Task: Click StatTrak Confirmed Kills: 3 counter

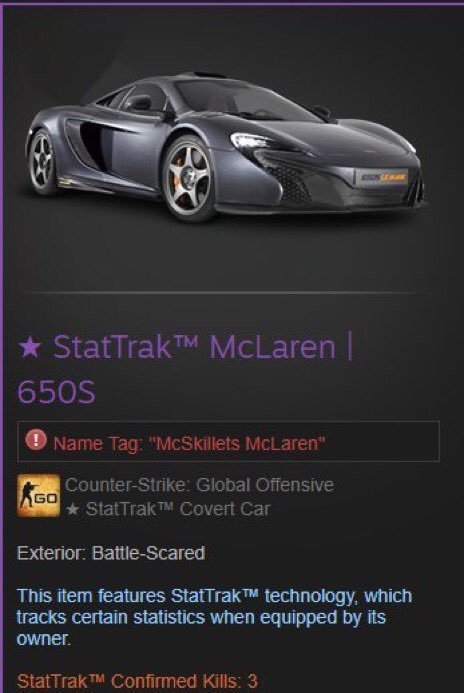Action: coord(137,681)
